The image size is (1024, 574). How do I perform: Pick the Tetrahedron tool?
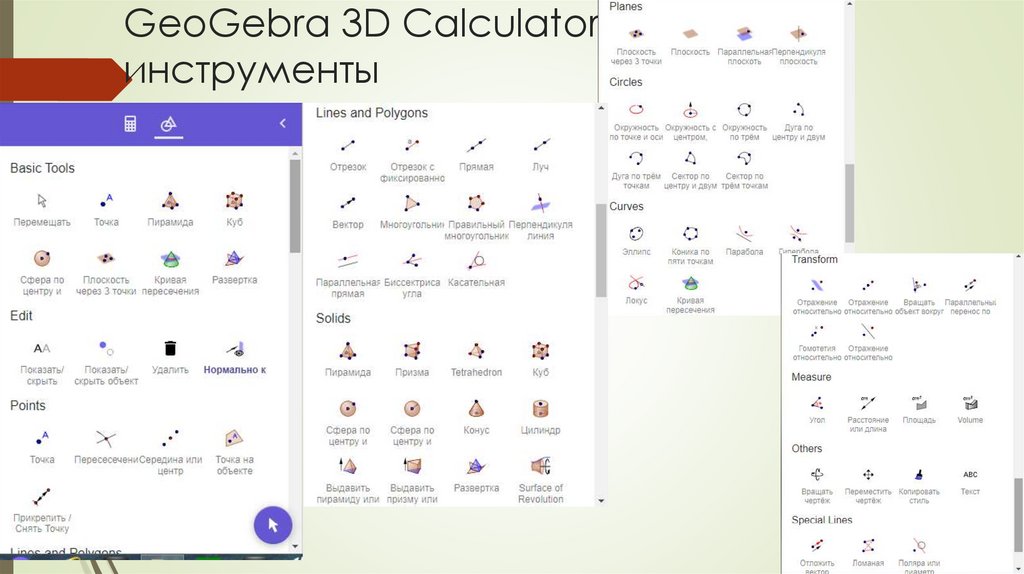click(x=476, y=359)
